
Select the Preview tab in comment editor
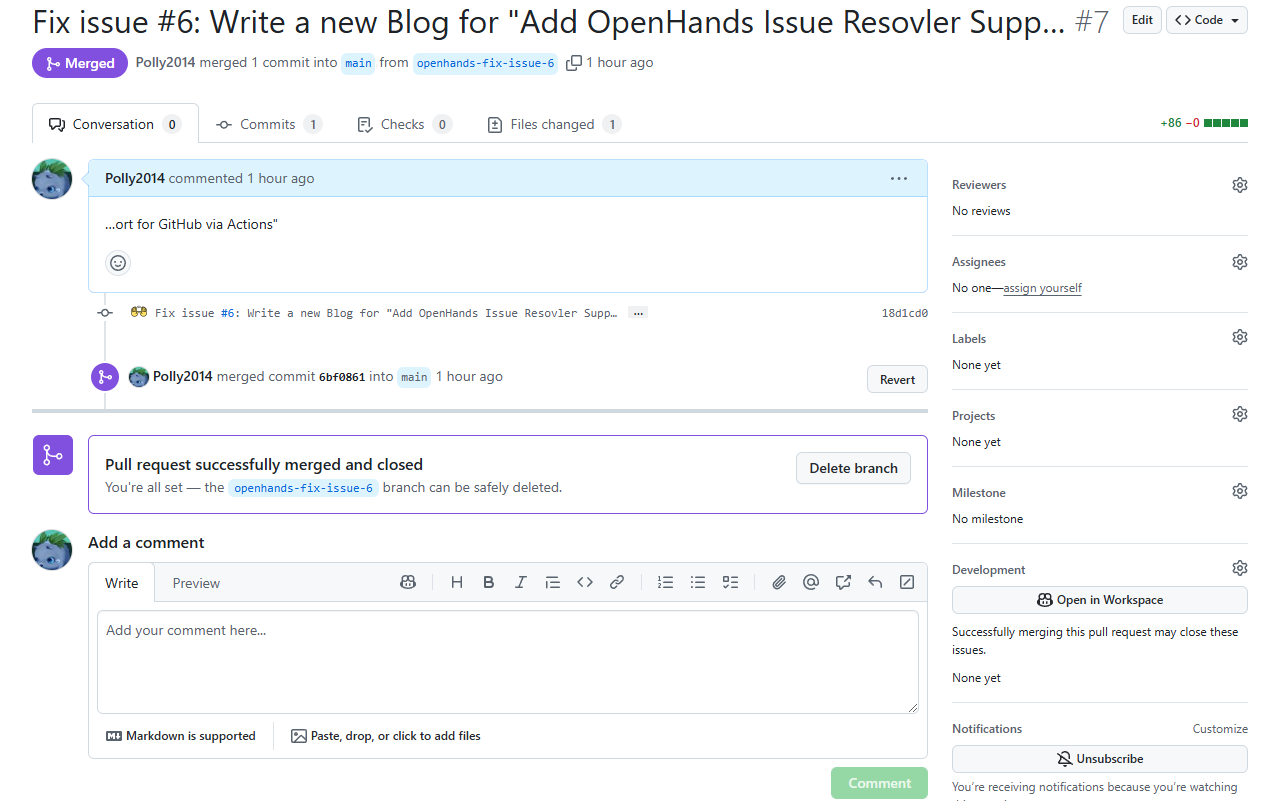coord(196,583)
